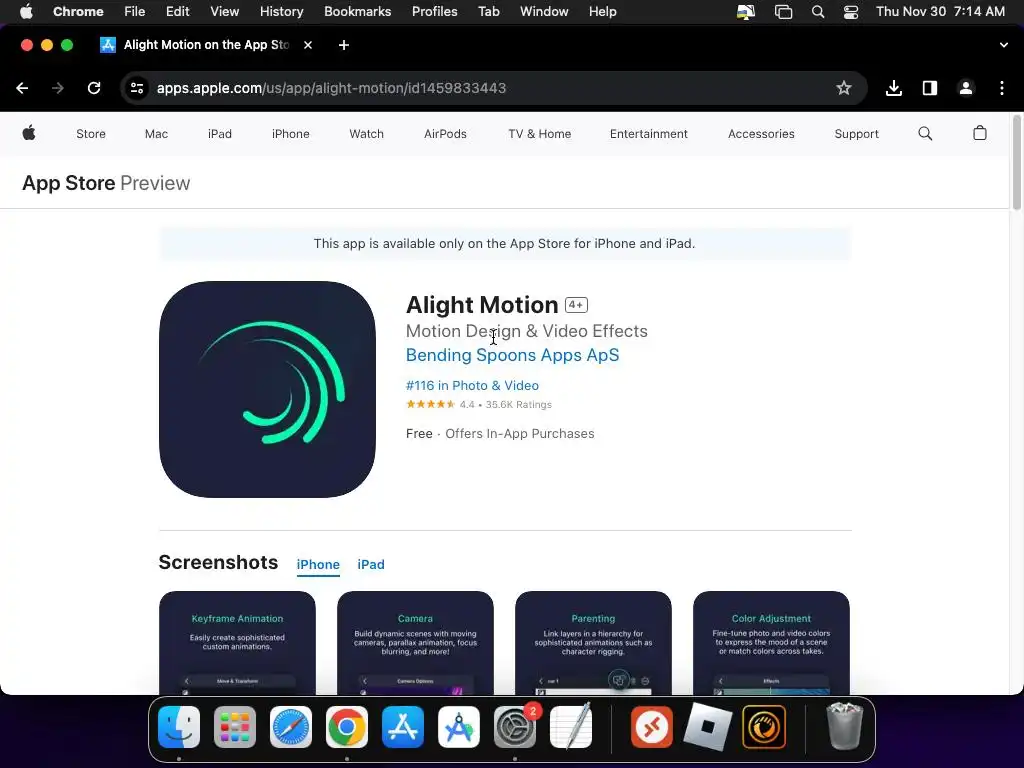Open Chrome profile avatar icon
This screenshot has height=768, width=1024.
pyautogui.click(x=966, y=88)
